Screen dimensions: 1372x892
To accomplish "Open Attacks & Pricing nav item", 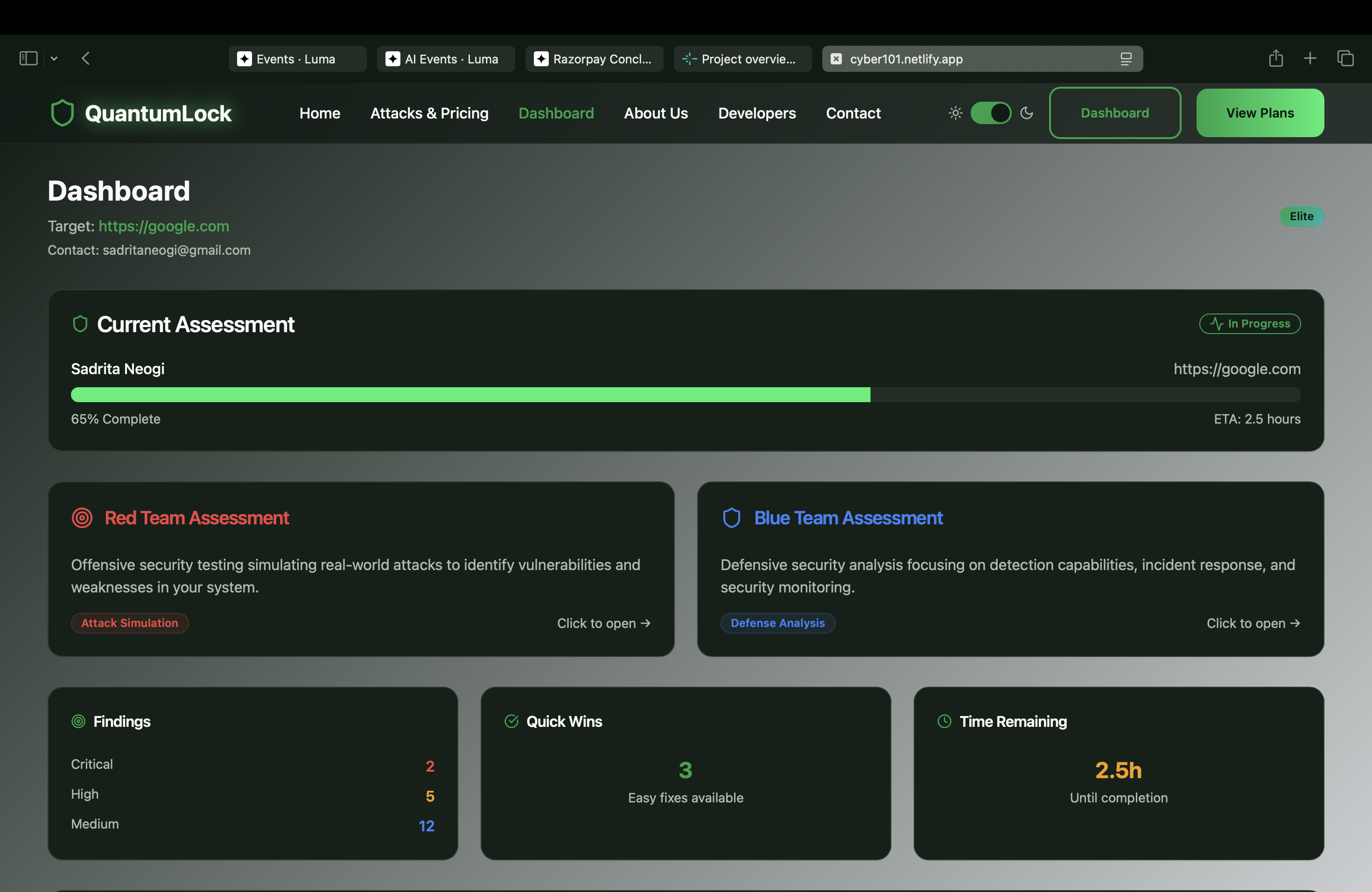I will click(x=429, y=113).
